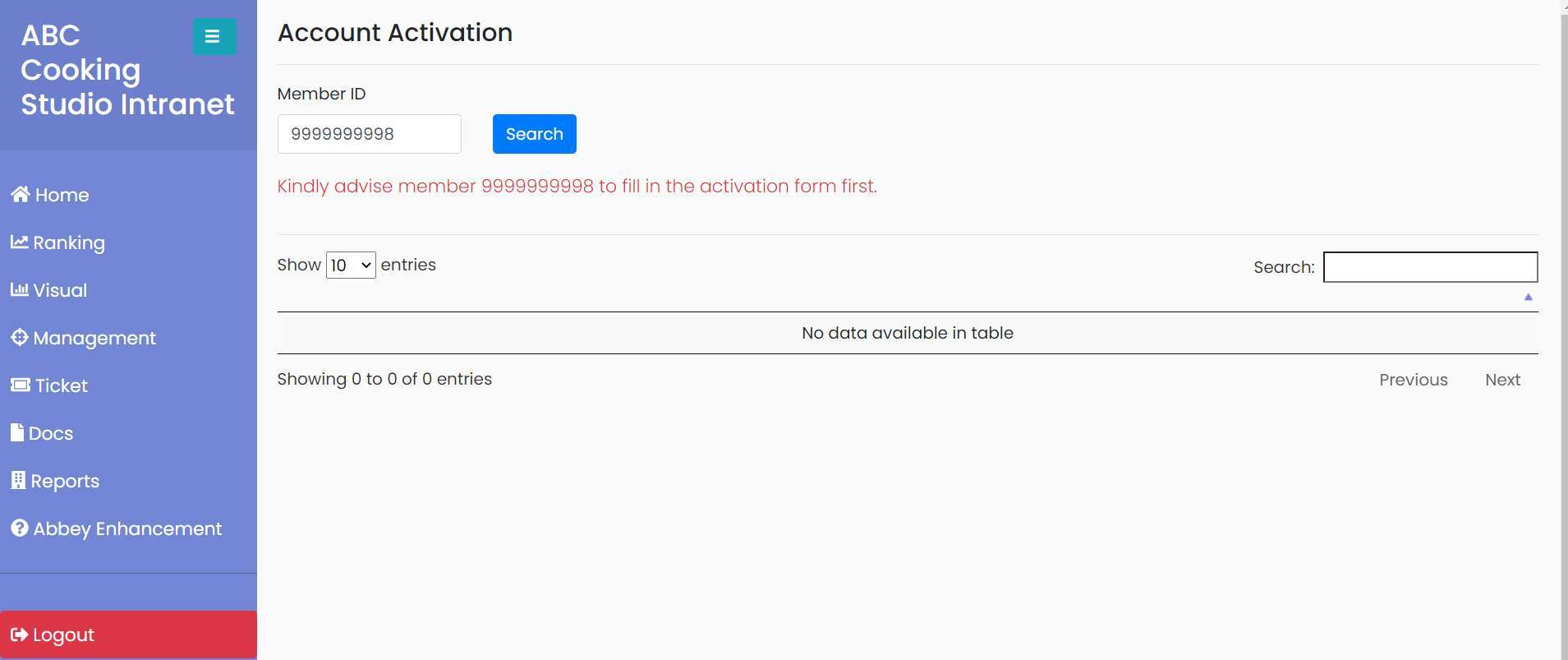The width and height of the screenshot is (1568, 660).
Task: Click the vertical page scrollbar
Action: pos(1564,330)
